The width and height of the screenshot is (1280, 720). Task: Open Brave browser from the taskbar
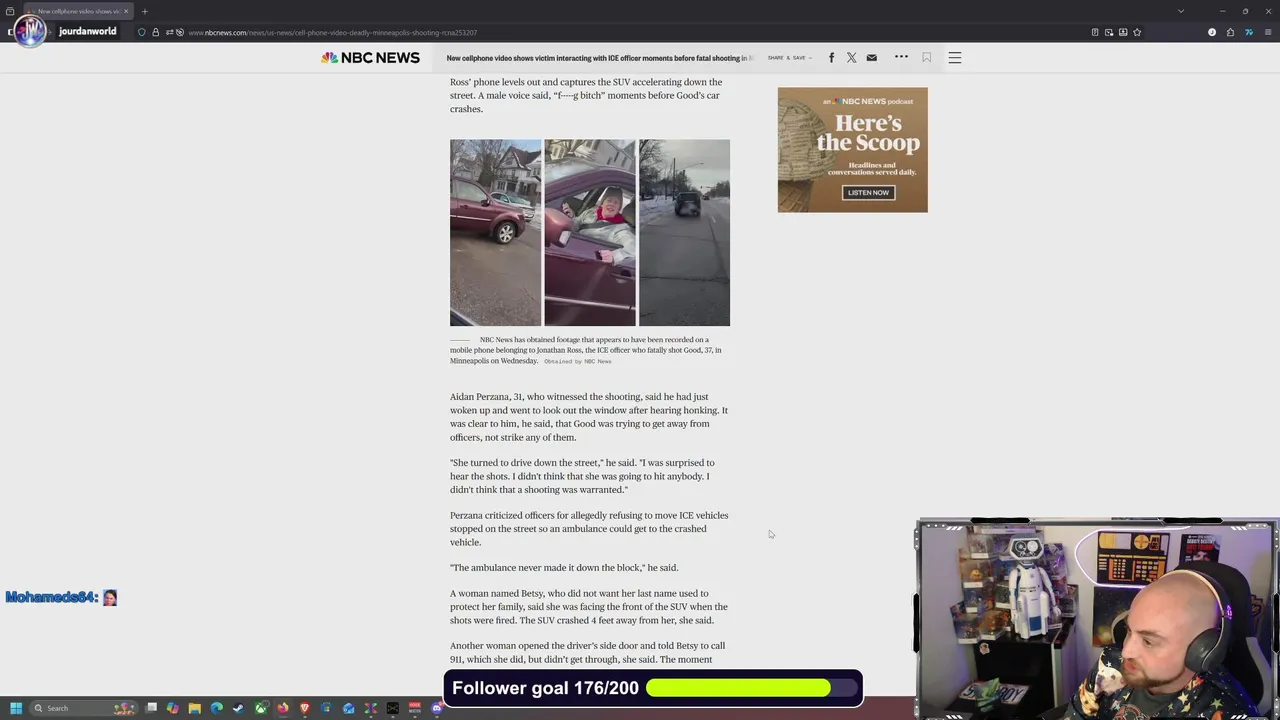[305, 708]
